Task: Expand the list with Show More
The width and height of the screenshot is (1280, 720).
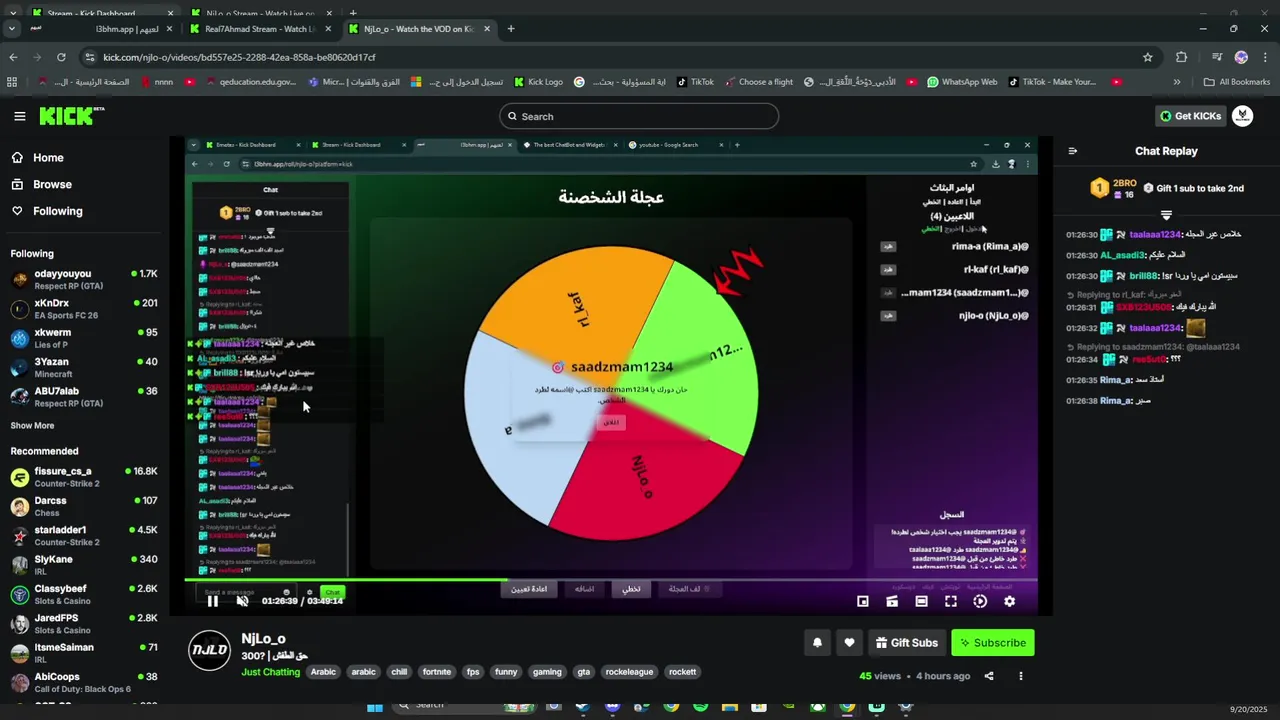Action: [33, 426]
